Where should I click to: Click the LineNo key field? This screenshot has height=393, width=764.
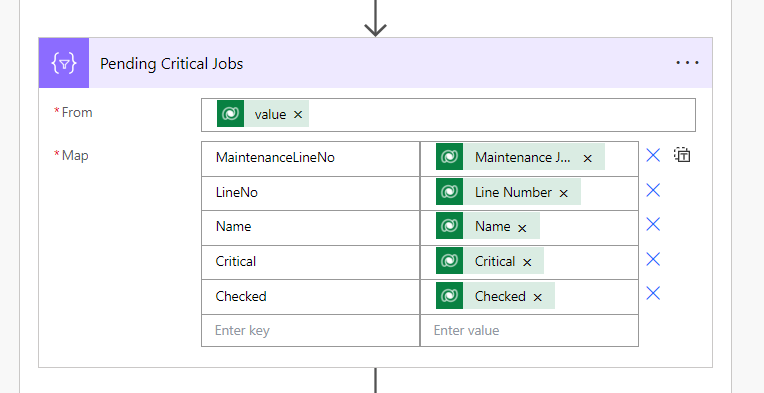click(x=310, y=193)
